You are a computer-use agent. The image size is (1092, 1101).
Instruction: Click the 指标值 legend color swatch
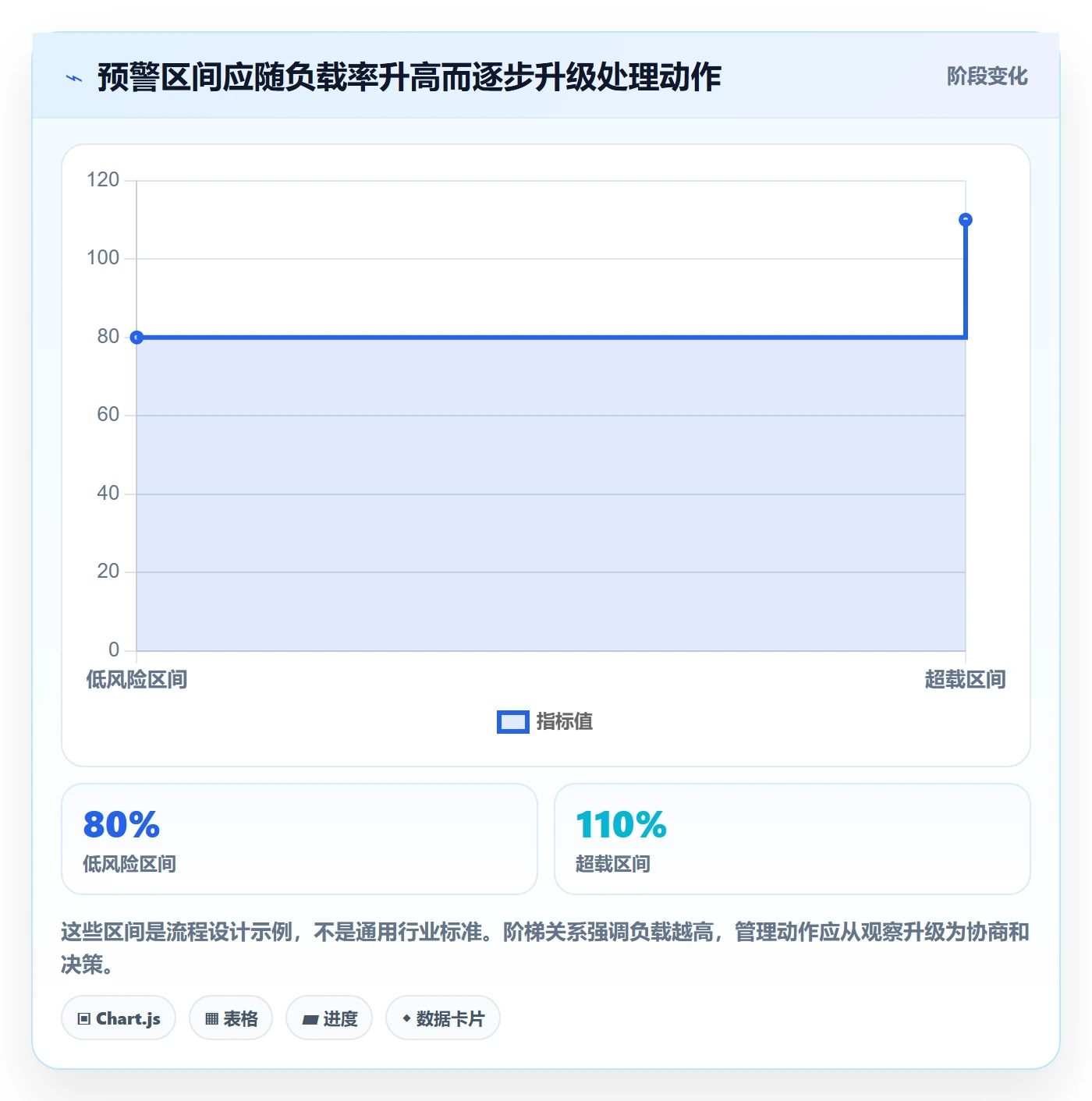513,722
